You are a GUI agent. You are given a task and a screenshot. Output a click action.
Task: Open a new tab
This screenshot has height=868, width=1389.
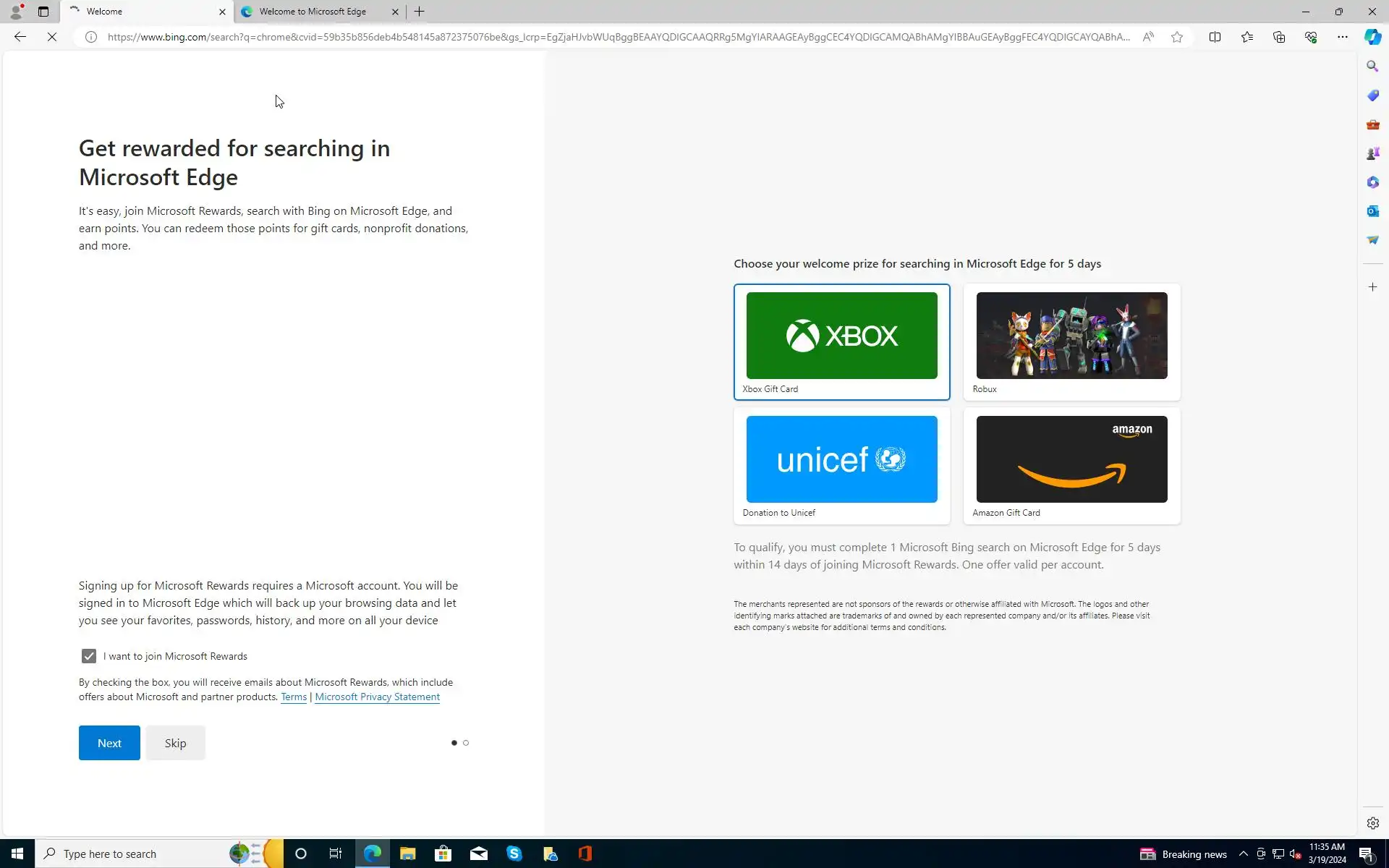420,12
